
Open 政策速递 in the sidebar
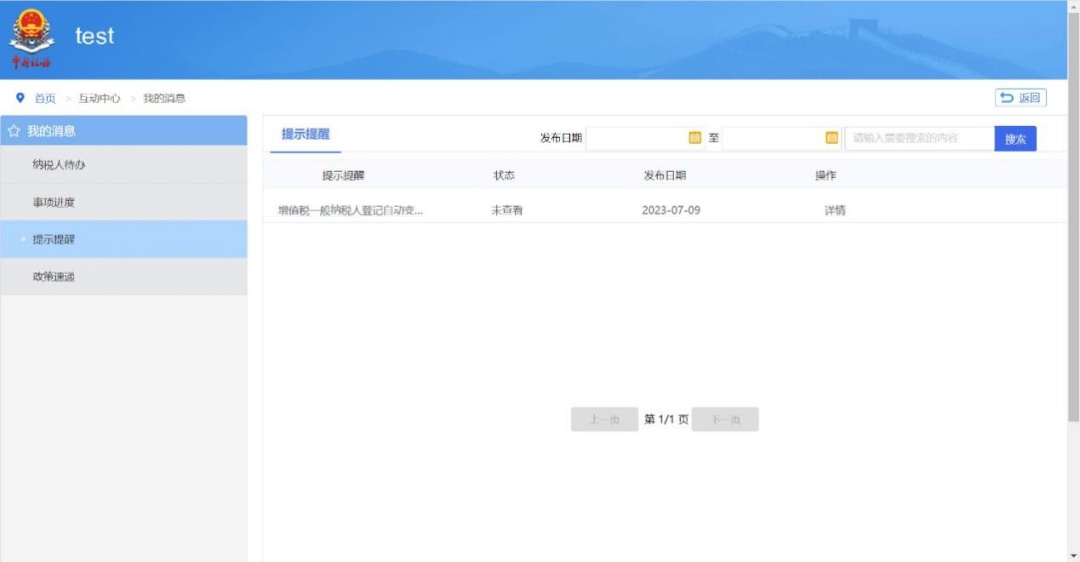(54, 276)
